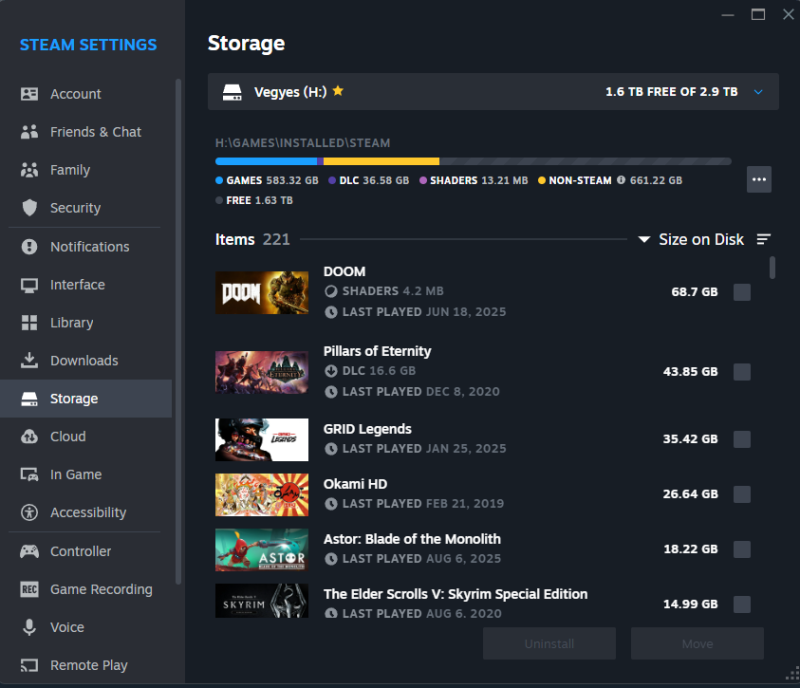Click the Security shield icon
This screenshot has height=688, width=800.
30,208
